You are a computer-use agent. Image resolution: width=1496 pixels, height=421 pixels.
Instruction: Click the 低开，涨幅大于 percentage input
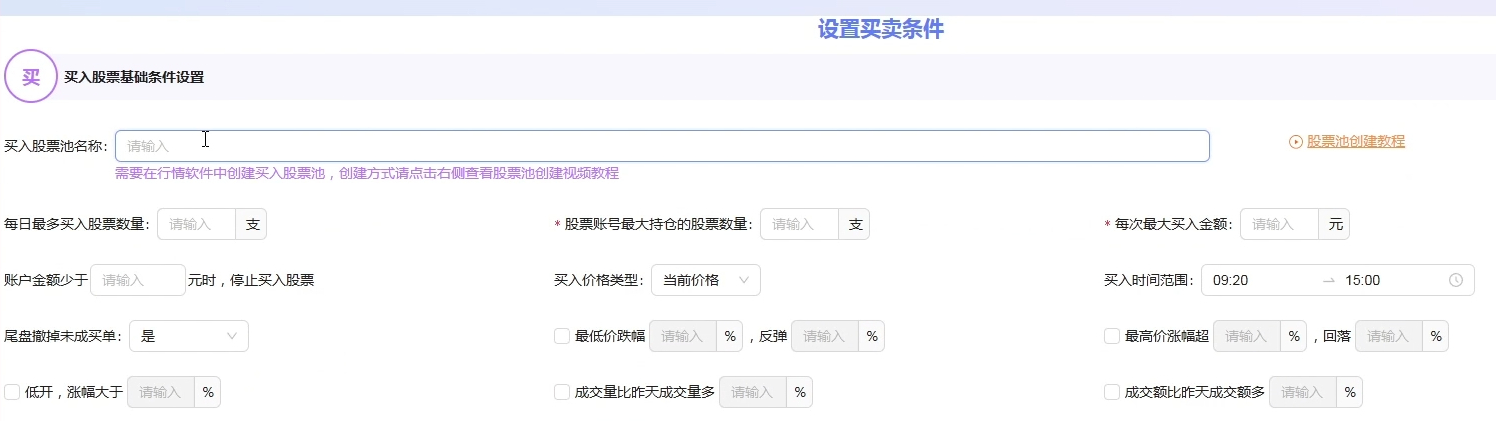click(x=161, y=392)
